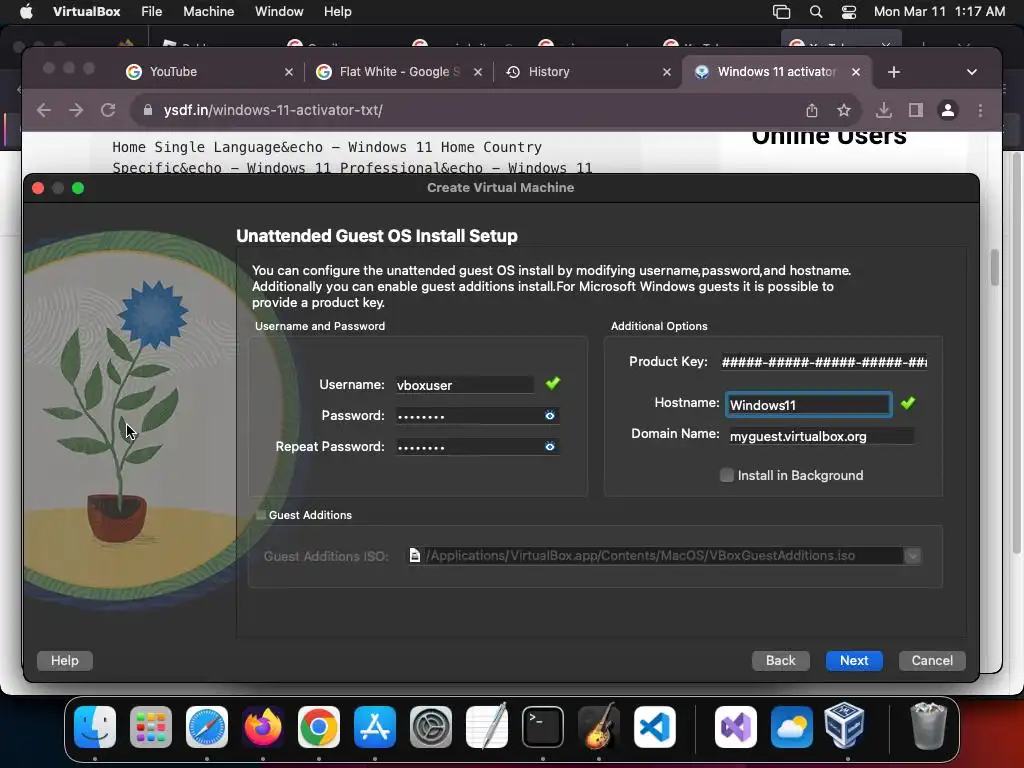
Task: Click Chrome forward arrow button
Action: [76, 110]
